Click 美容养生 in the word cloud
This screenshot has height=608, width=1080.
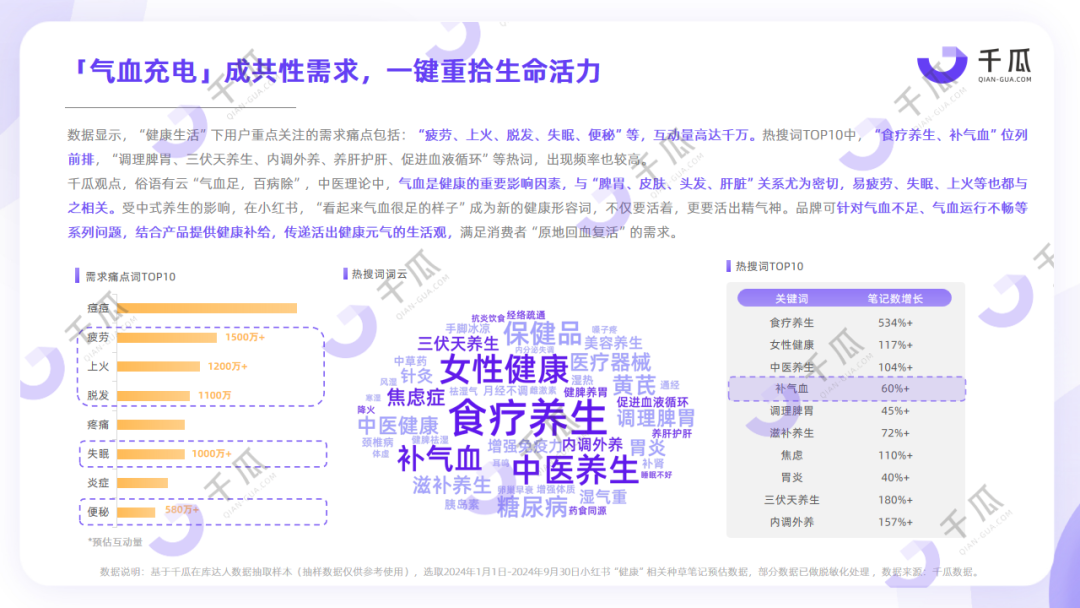613,342
